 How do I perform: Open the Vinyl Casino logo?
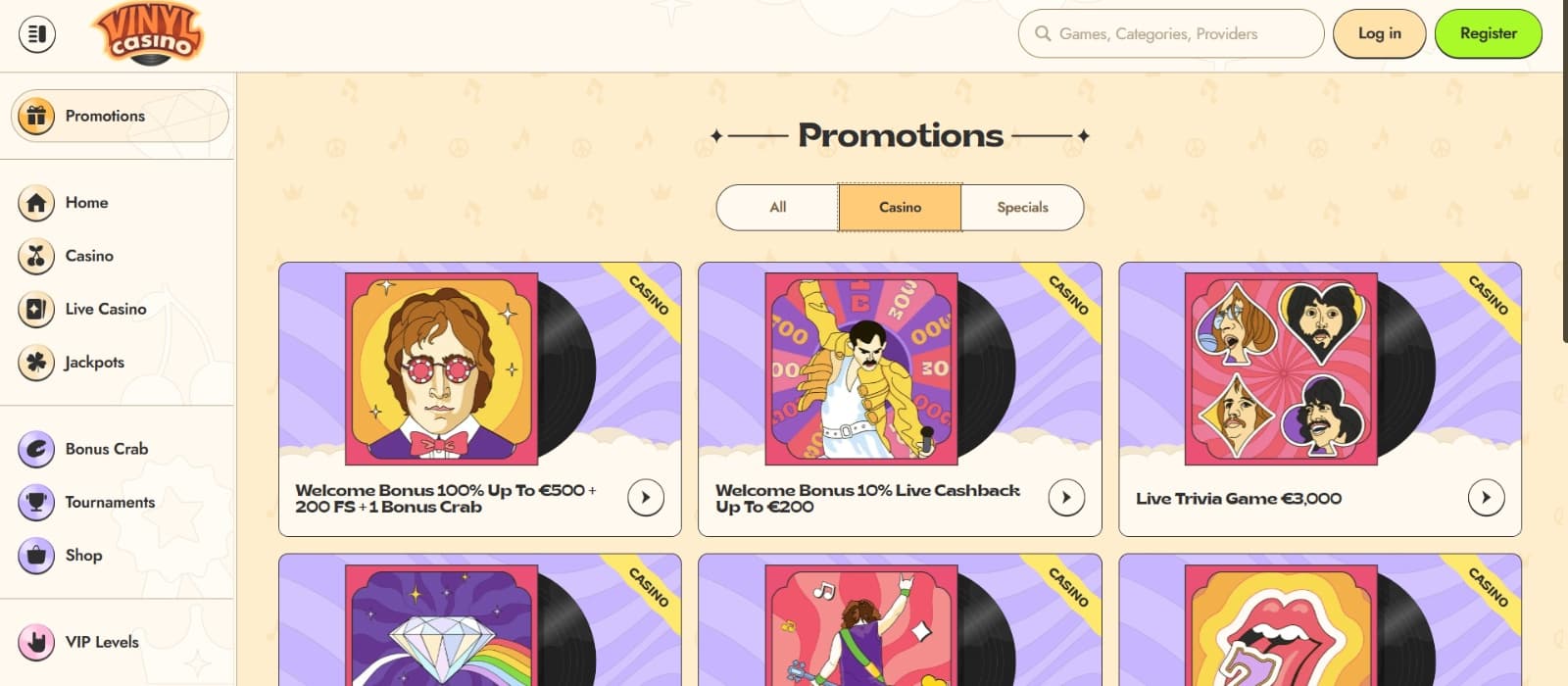click(147, 34)
